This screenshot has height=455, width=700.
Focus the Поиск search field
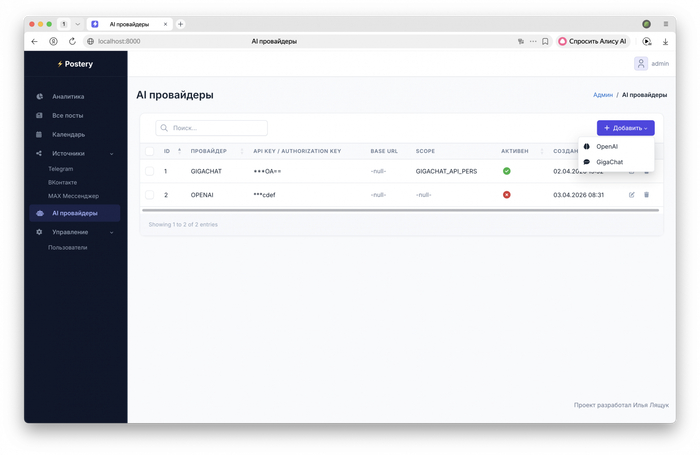click(212, 128)
